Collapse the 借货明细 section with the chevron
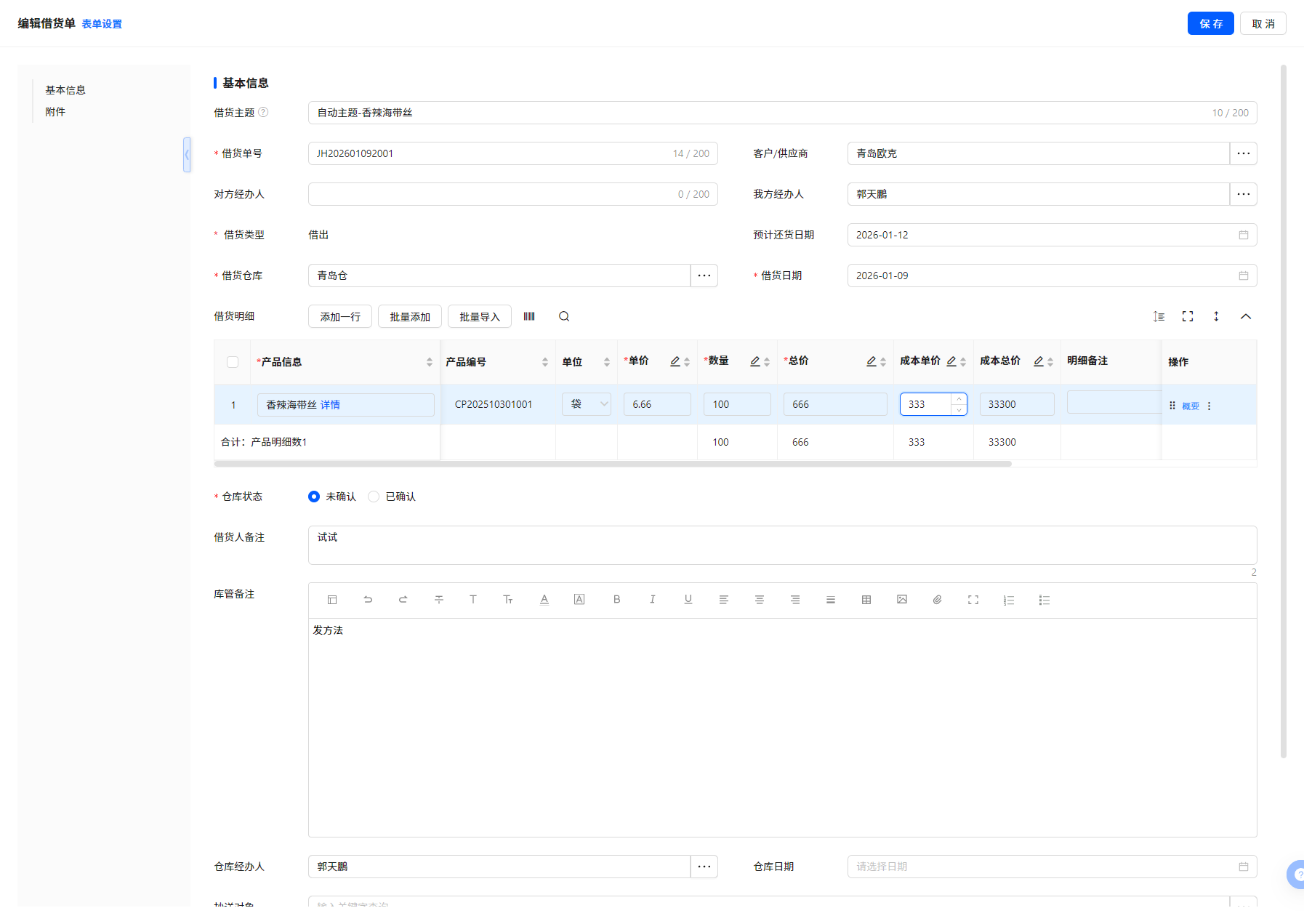 pyautogui.click(x=1246, y=316)
